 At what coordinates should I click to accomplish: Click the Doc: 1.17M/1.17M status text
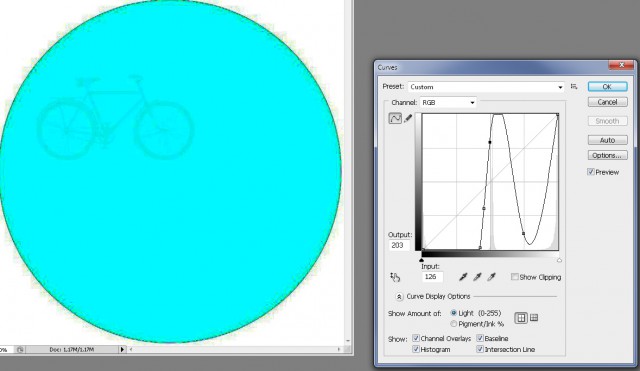[71, 350]
